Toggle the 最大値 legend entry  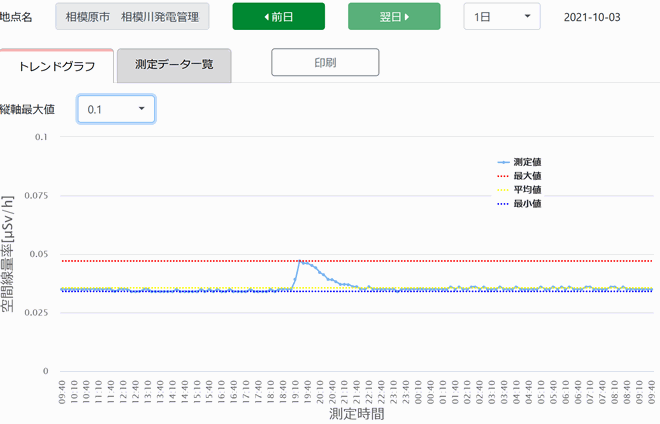tap(519, 176)
